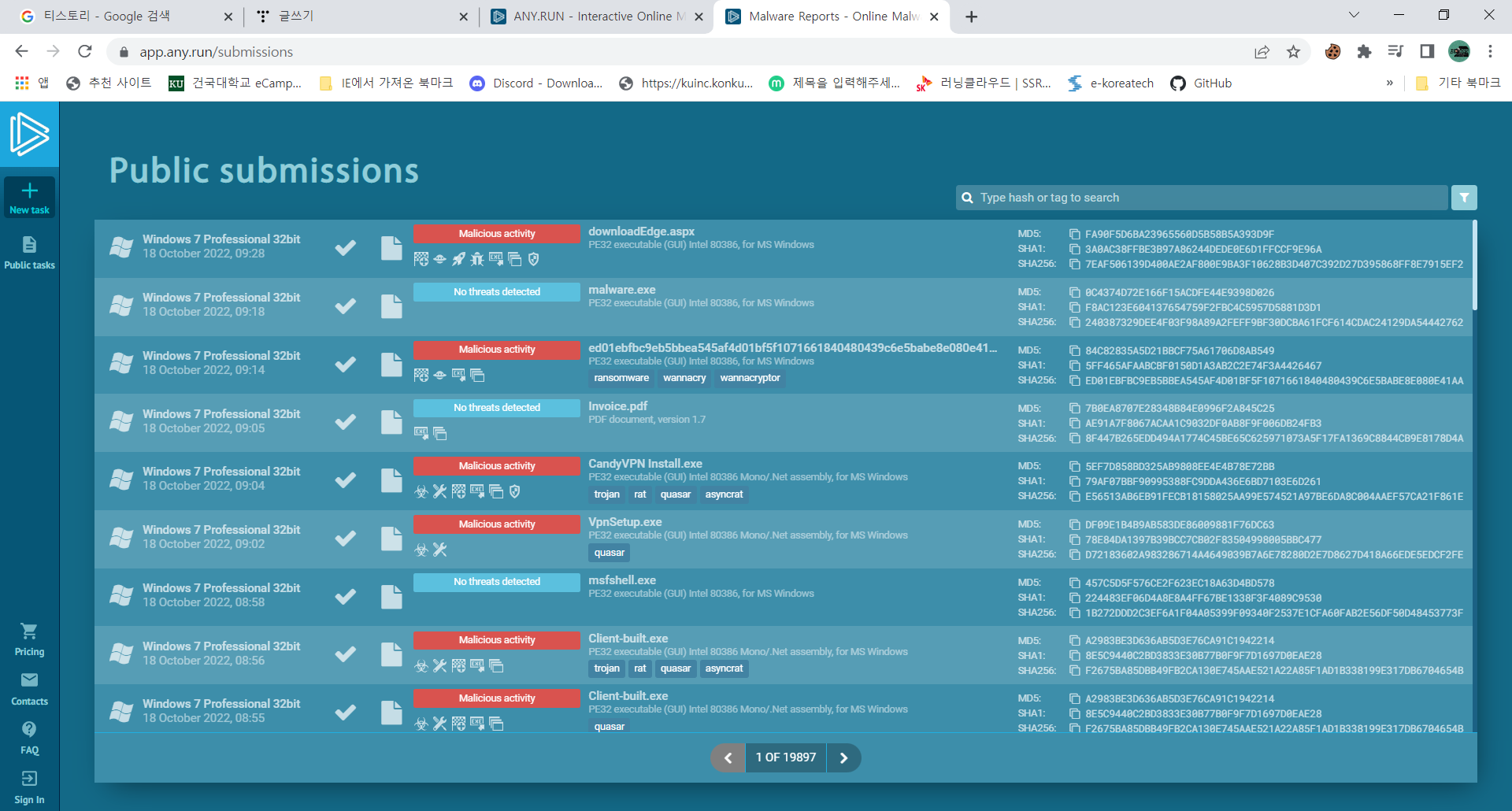Viewport: 1512px width, 811px height.
Task: Open the Invoice.pdf submission
Action: [x=617, y=406]
